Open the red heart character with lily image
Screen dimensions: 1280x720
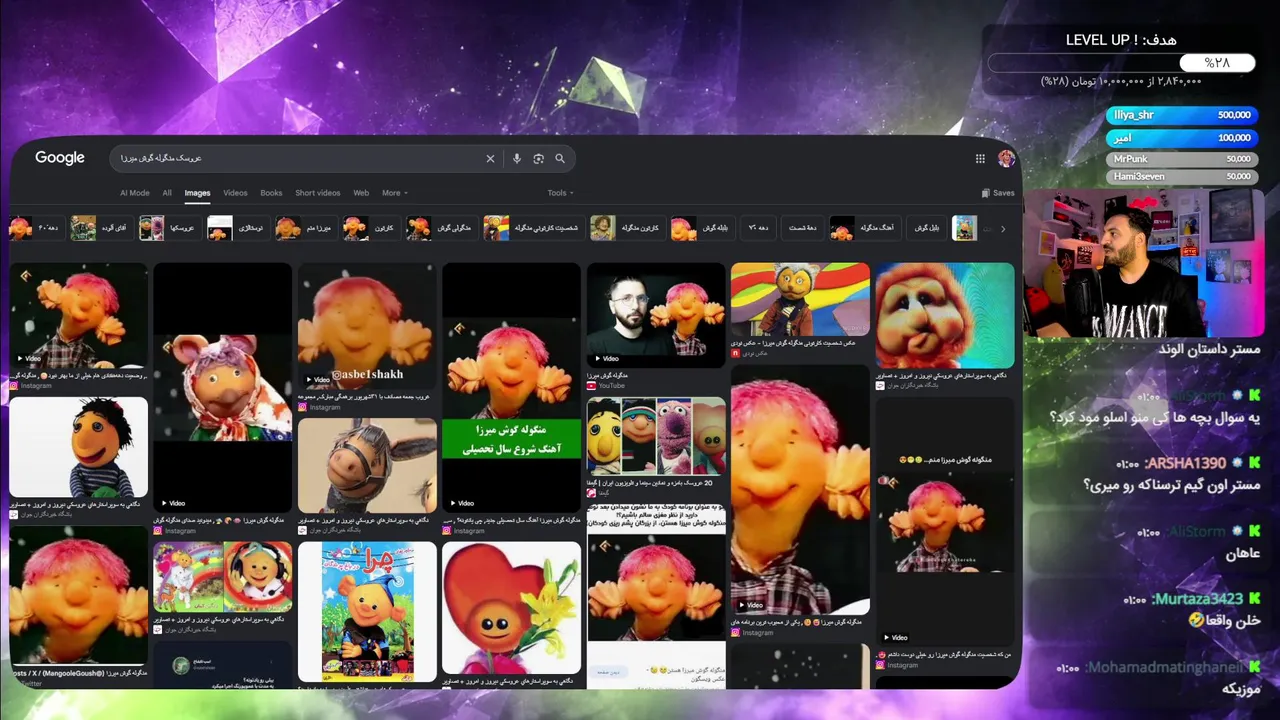click(511, 607)
